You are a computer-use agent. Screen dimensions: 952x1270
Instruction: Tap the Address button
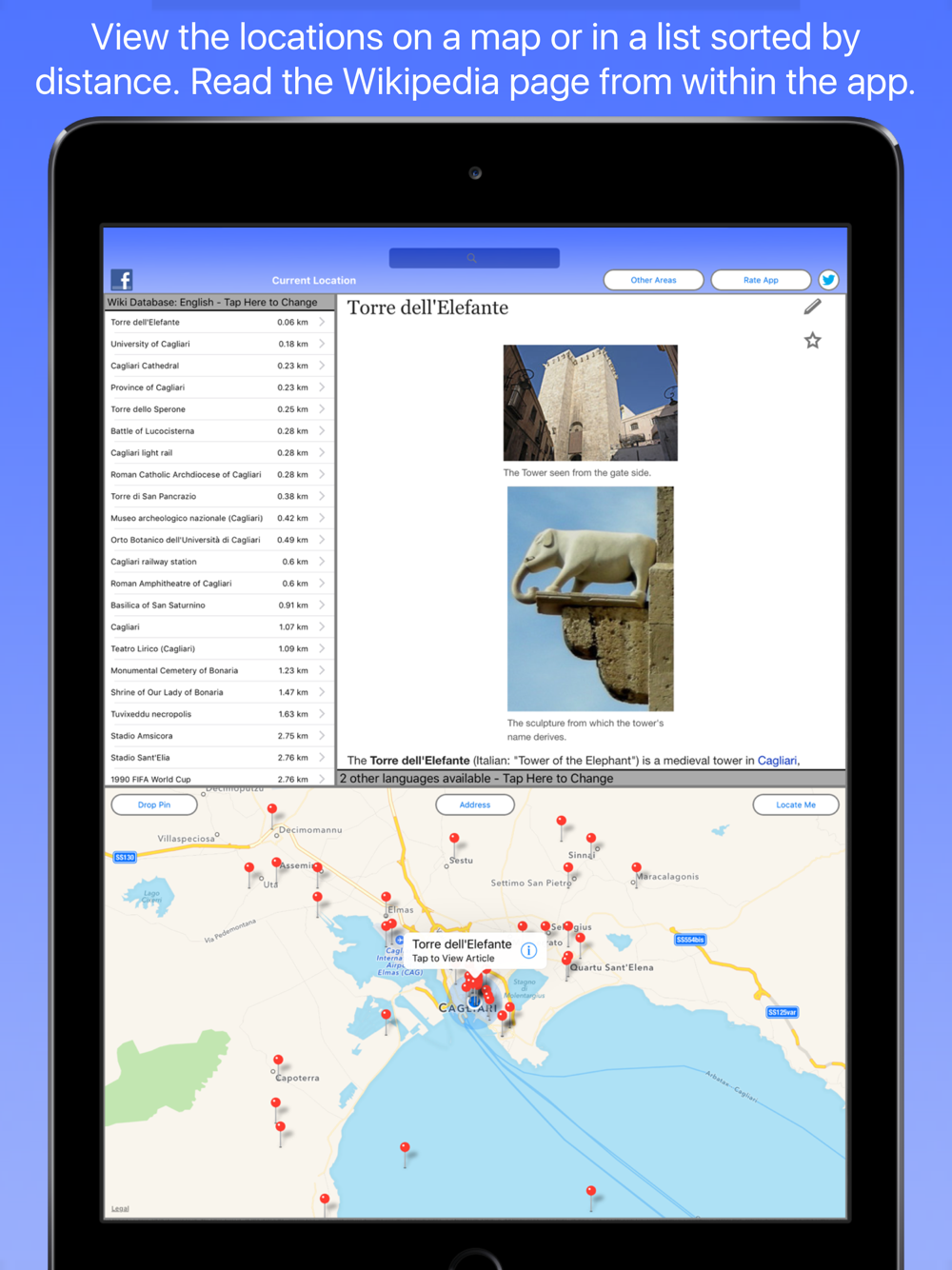click(x=475, y=804)
